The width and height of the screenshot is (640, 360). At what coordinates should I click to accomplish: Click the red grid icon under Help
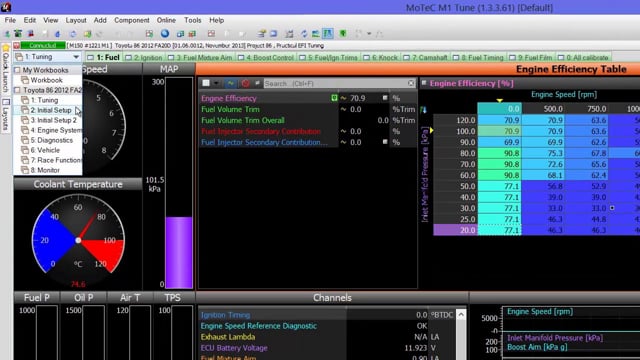point(211,34)
